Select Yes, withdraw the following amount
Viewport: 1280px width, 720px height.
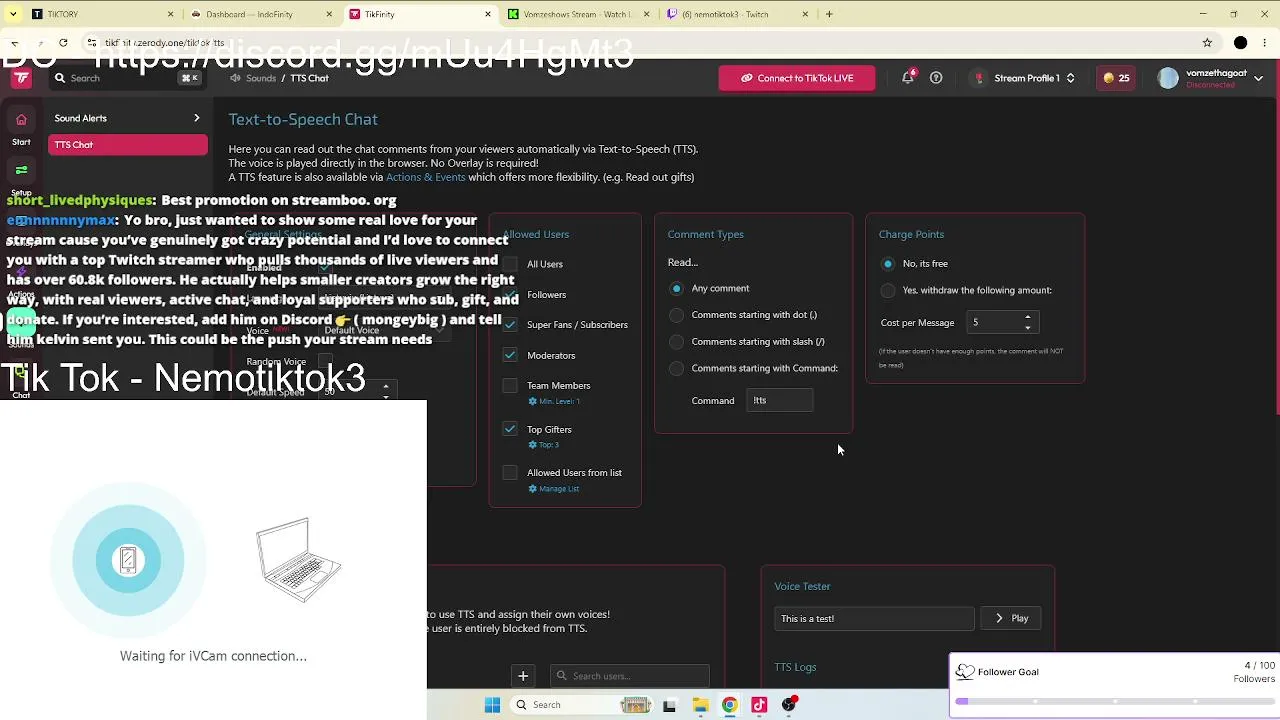point(888,291)
